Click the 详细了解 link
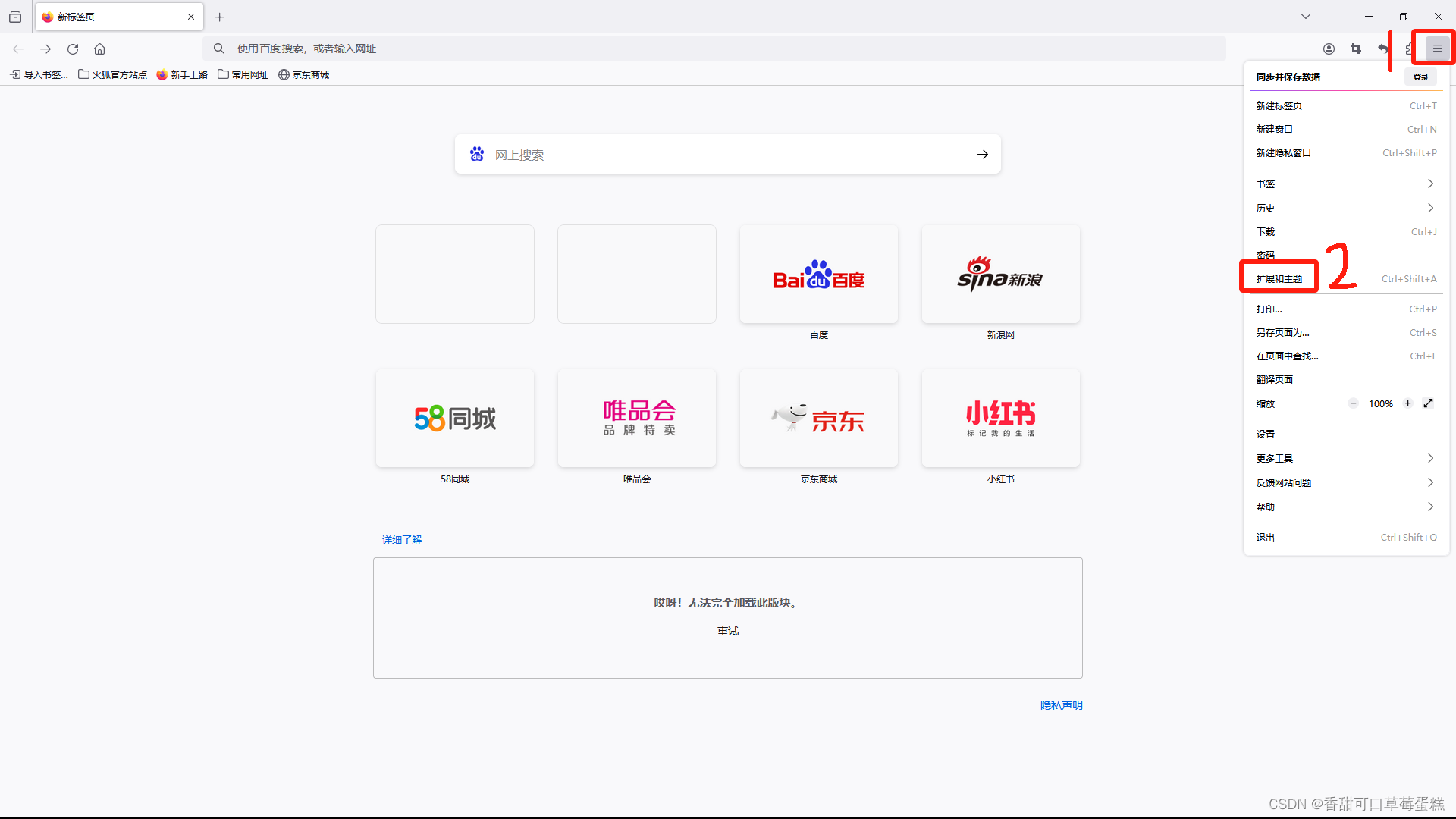Image resolution: width=1456 pixels, height=819 pixels. (x=402, y=540)
